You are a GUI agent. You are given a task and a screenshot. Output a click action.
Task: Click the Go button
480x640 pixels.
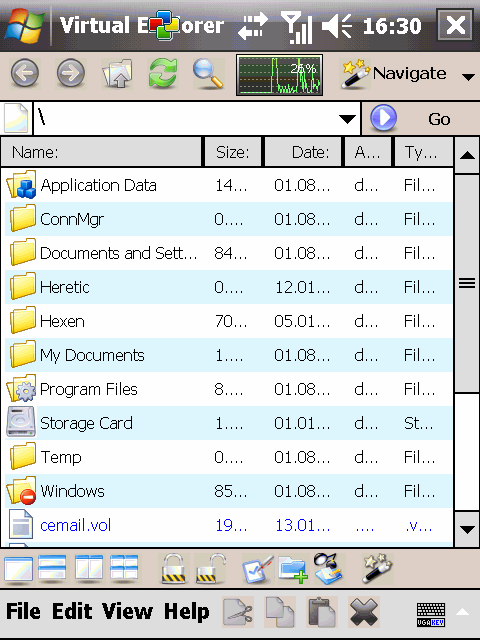pos(421,119)
